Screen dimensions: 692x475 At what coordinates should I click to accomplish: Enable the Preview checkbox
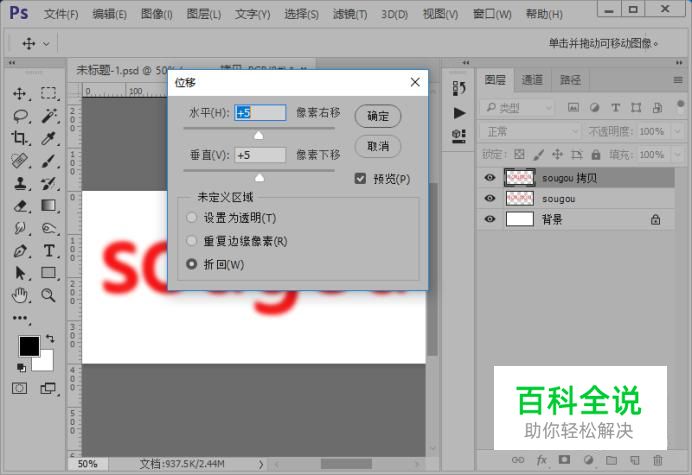click(360, 179)
